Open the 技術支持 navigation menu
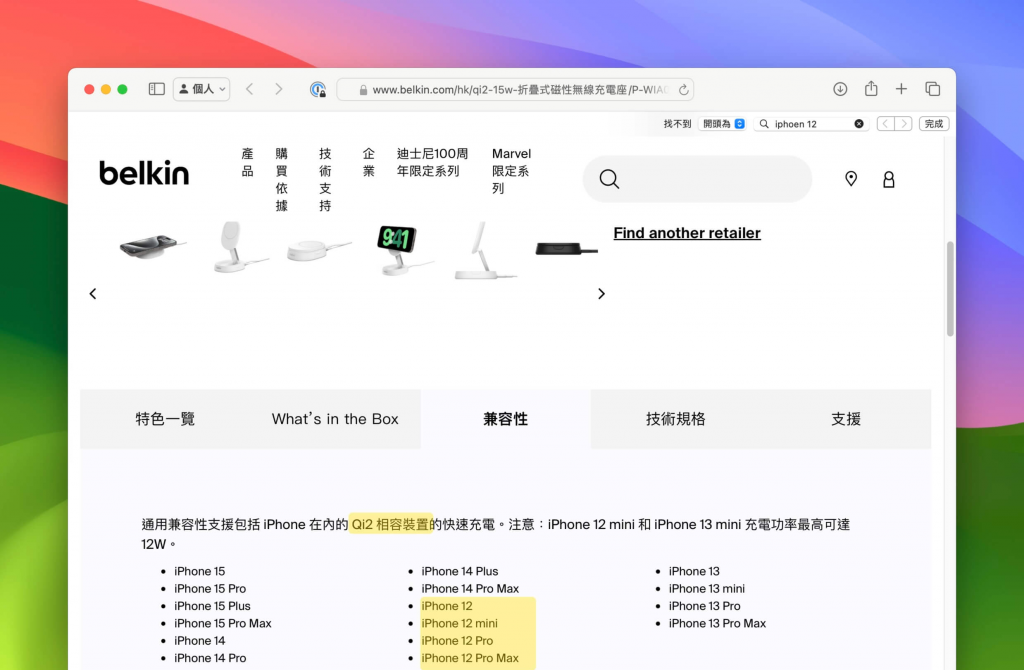The width and height of the screenshot is (1024, 670). [325, 179]
